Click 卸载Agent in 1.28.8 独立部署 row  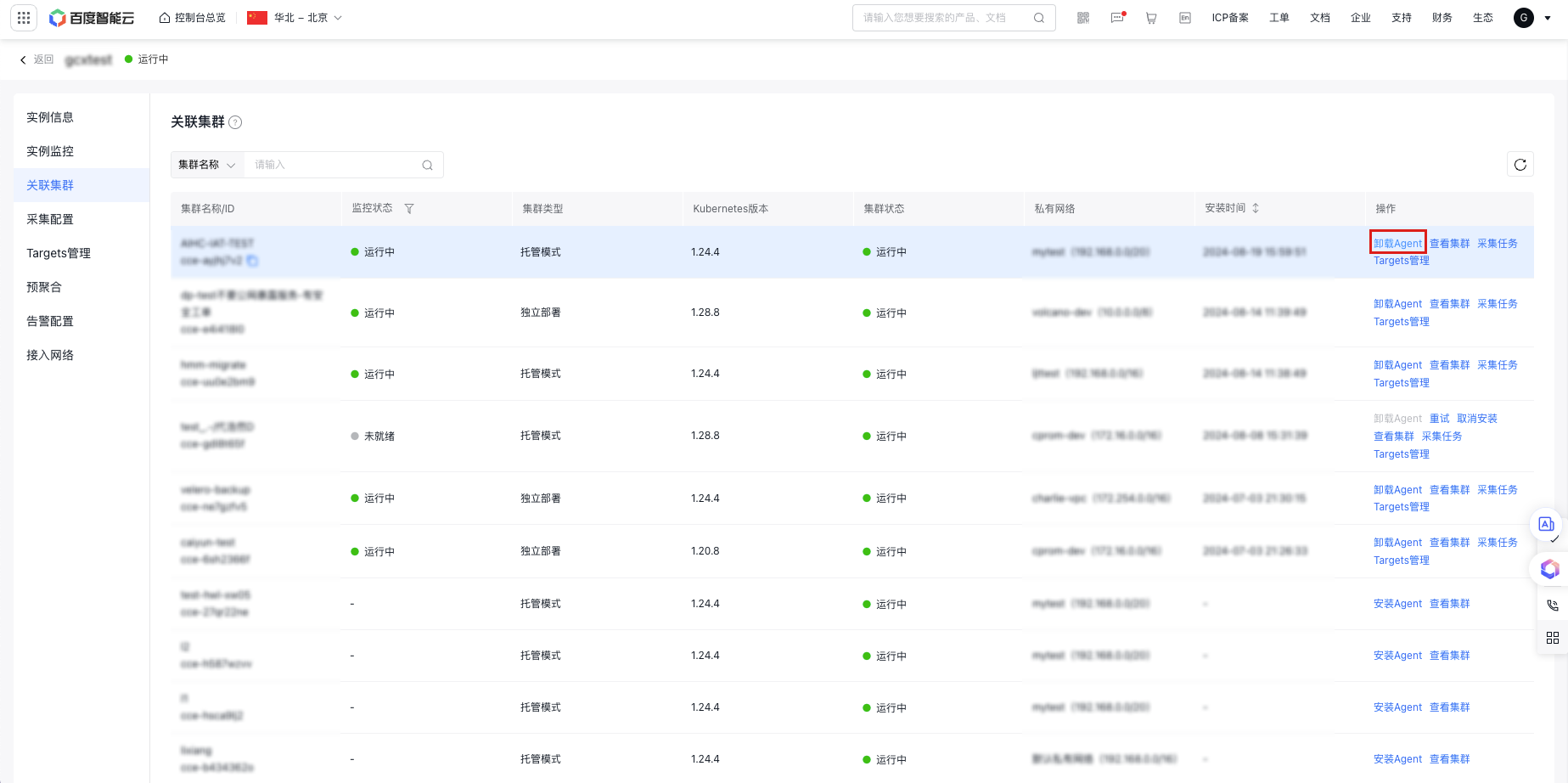coord(1397,304)
